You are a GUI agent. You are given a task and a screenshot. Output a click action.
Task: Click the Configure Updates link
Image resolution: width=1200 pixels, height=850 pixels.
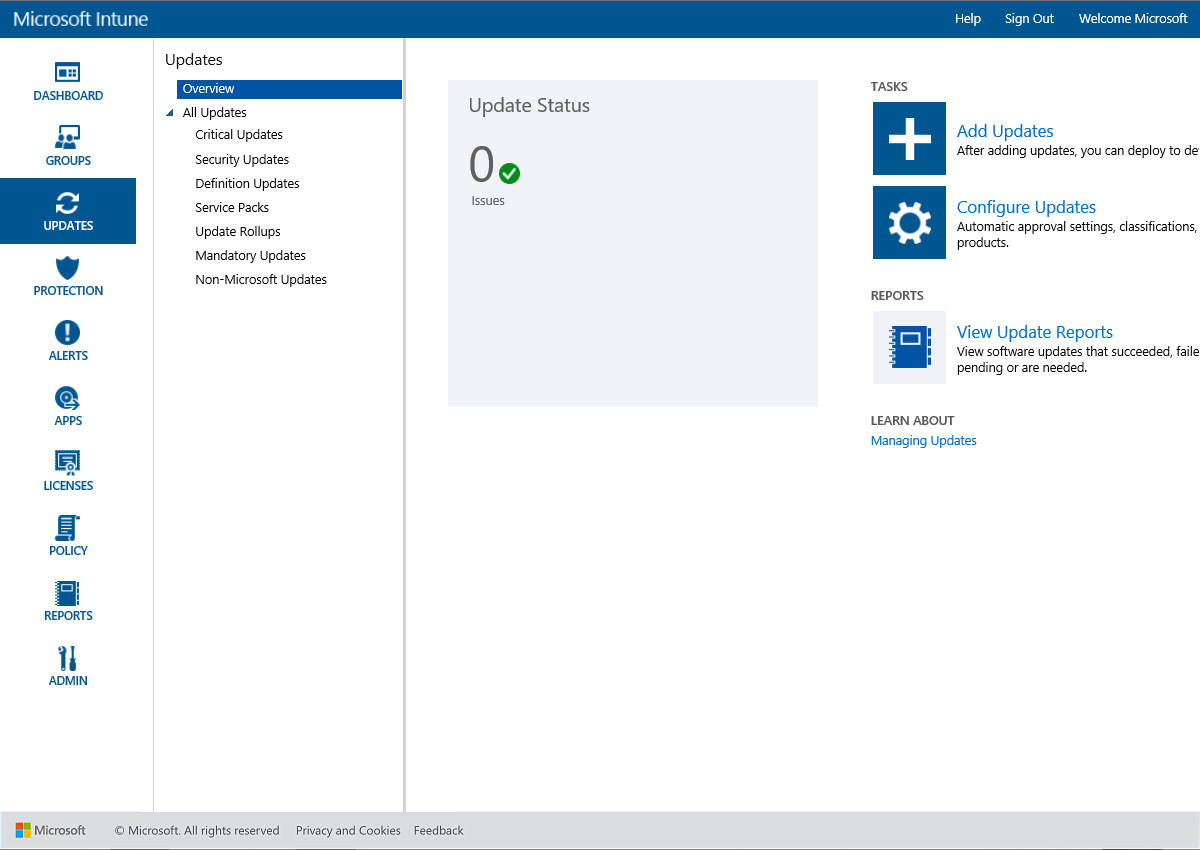pos(1026,207)
